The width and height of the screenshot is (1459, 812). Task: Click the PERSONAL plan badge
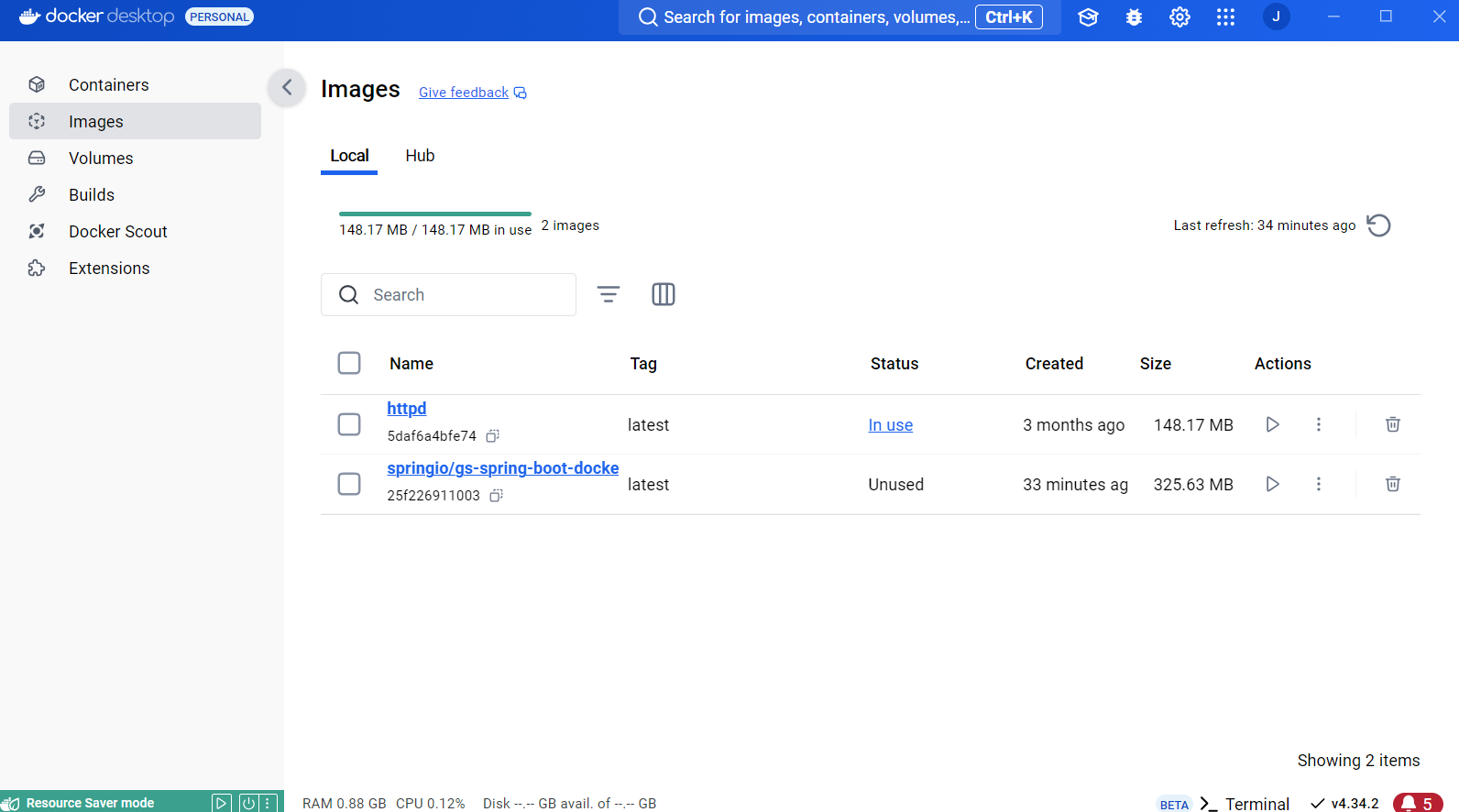pos(219,16)
